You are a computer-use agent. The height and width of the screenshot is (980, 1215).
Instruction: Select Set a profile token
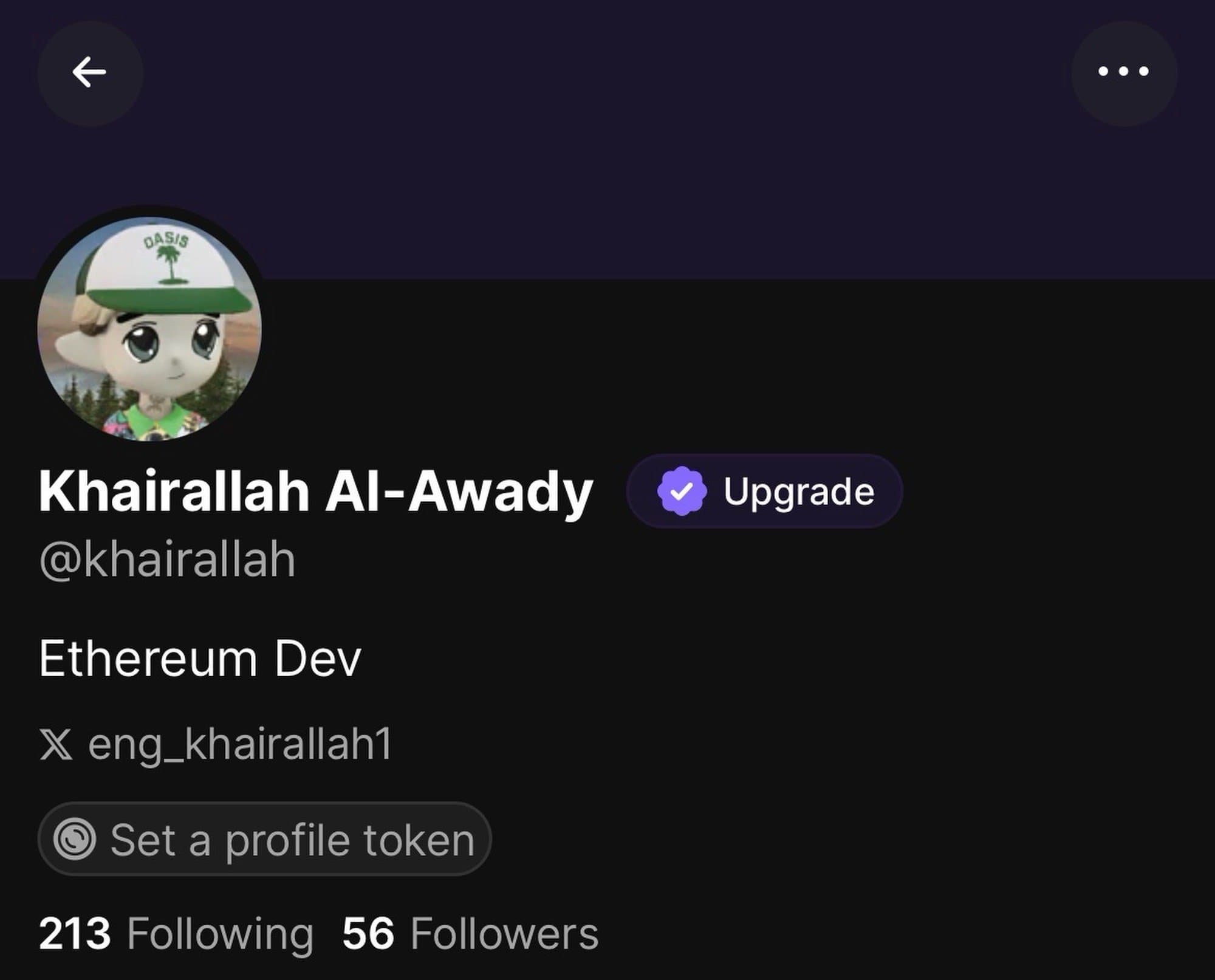265,839
